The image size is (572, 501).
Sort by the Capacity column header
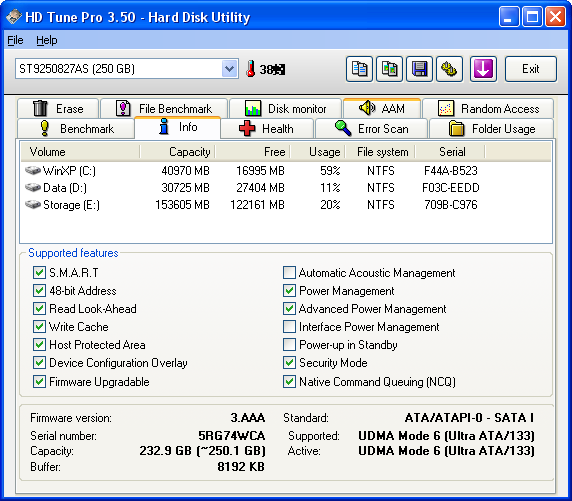pos(177,152)
